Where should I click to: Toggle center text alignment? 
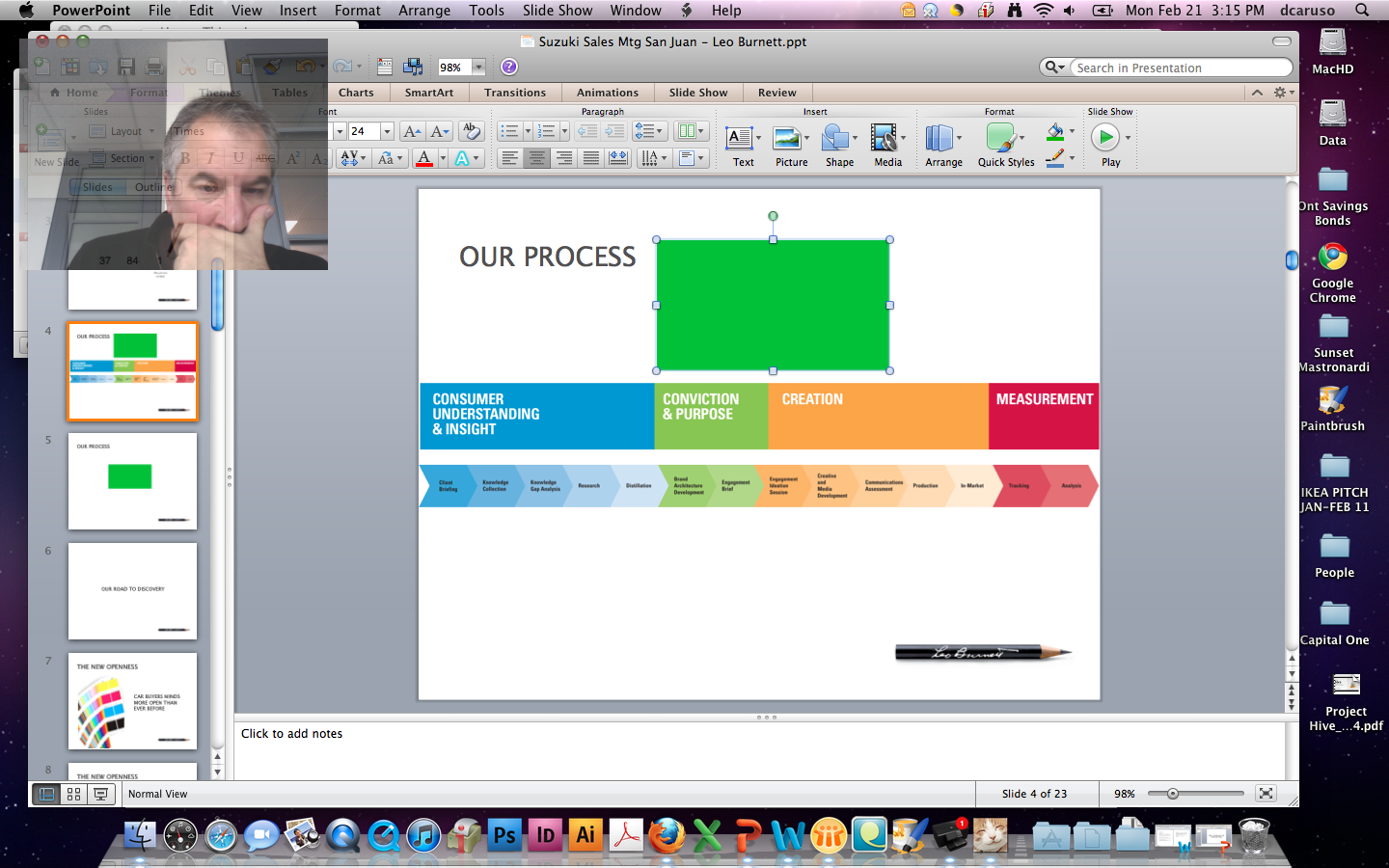(537, 158)
